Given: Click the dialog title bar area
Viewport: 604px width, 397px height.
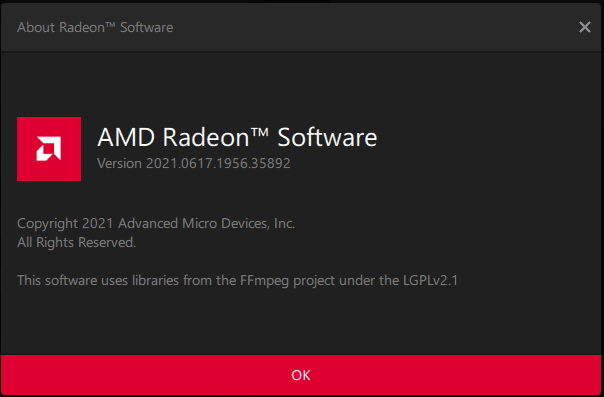Looking at the screenshot, I should tap(300, 27).
